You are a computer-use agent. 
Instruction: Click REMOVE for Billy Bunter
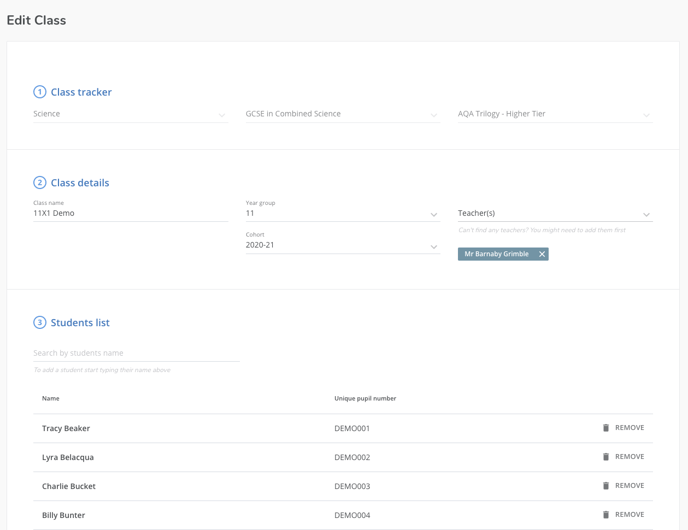629,515
